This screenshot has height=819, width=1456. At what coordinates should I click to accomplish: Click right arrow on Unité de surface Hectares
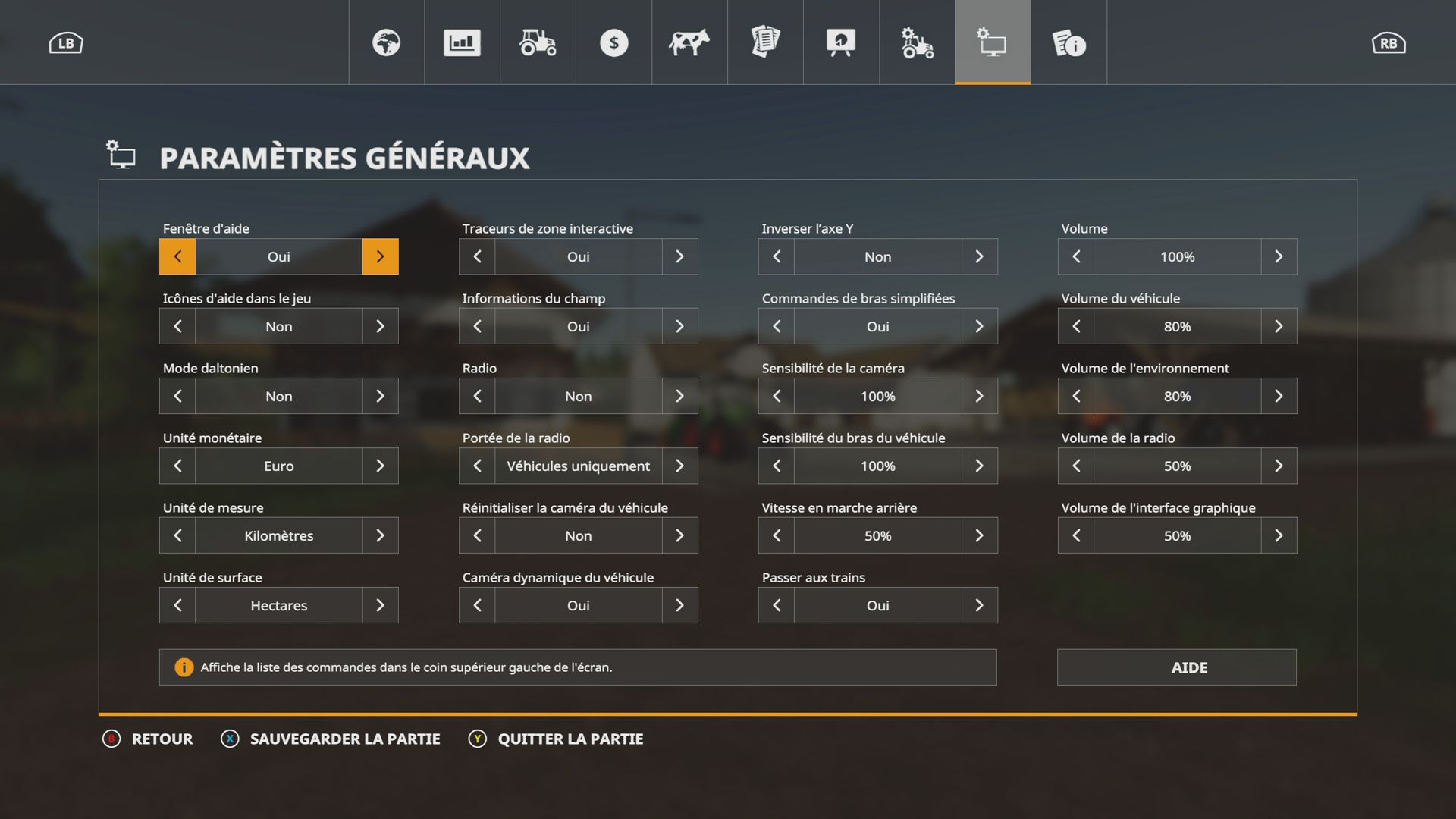[380, 605]
